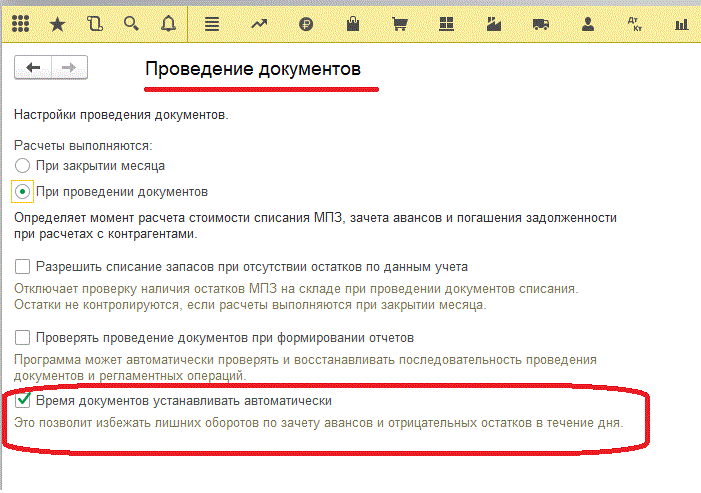Click the description starting 'Определяет момент расчета'

(315, 226)
